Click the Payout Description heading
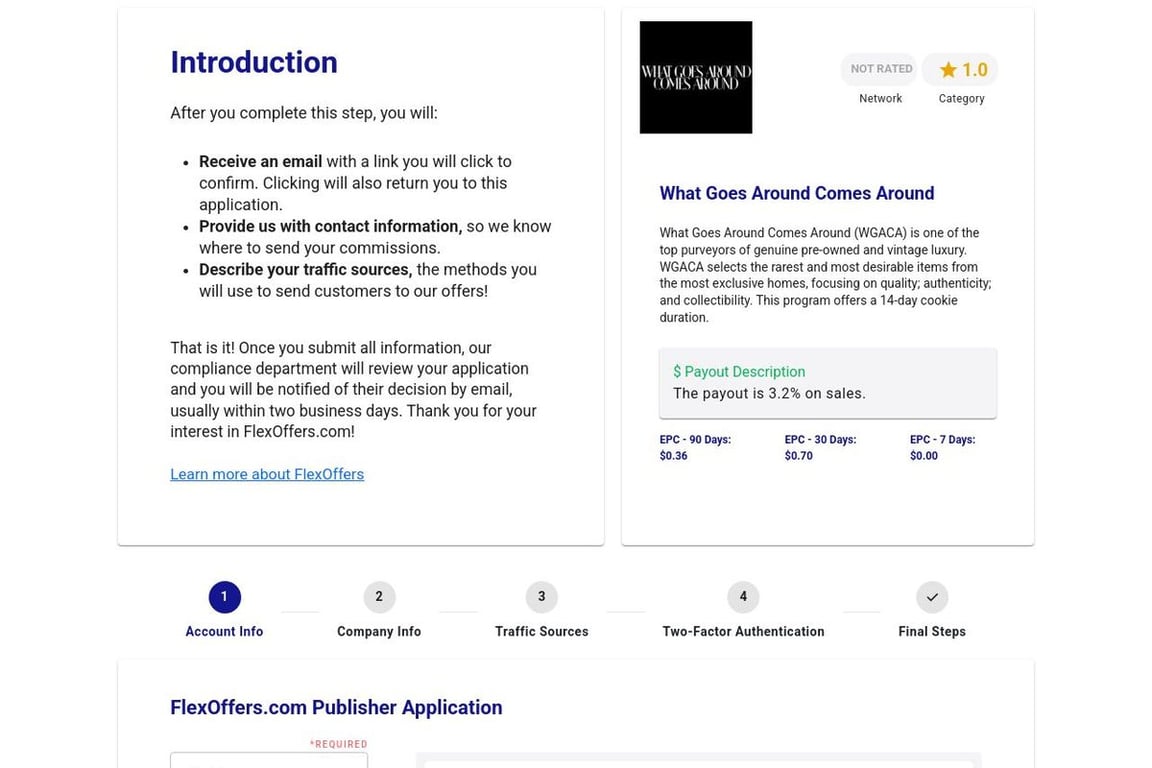 (x=739, y=372)
